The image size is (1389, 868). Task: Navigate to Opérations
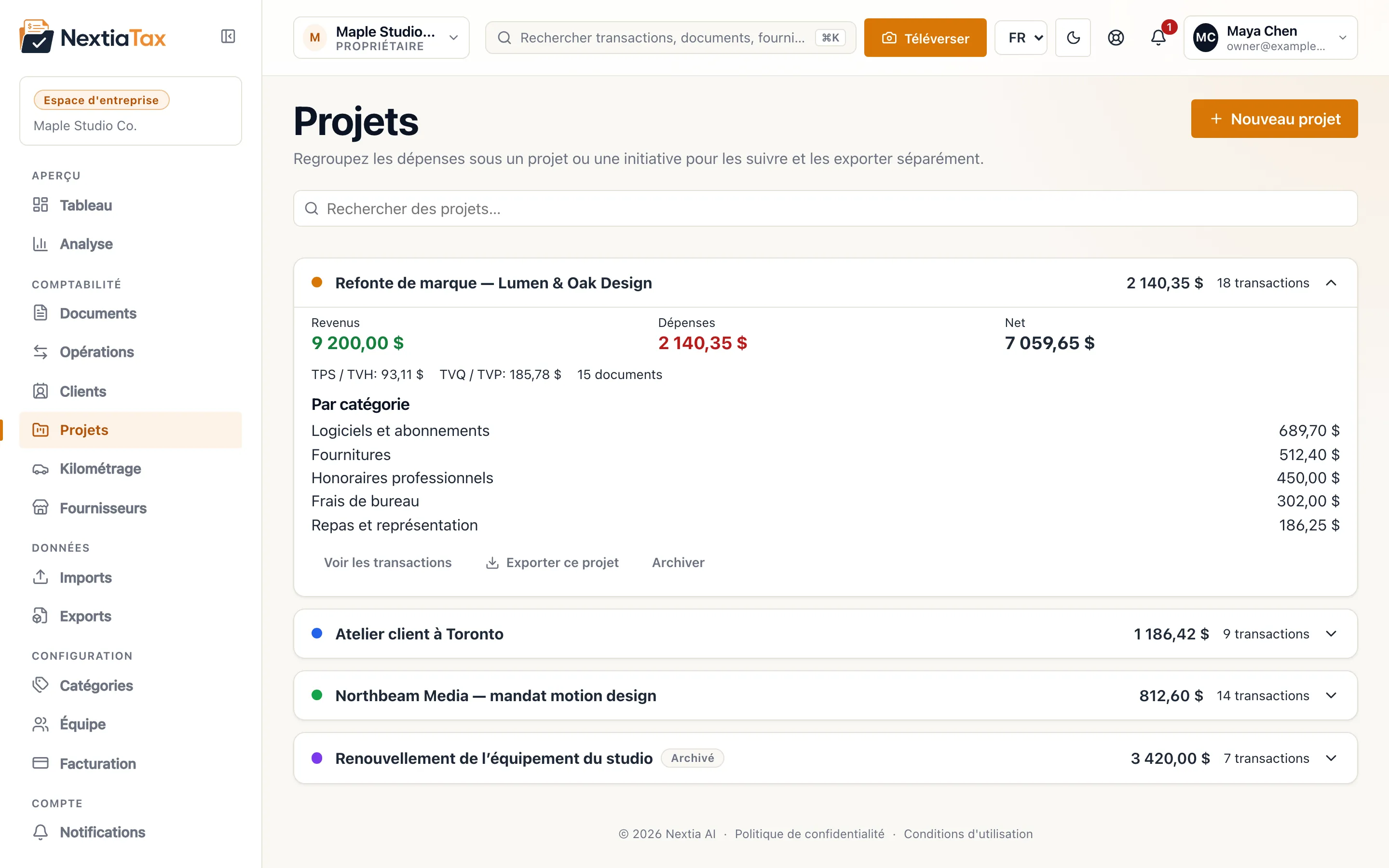[x=130, y=352]
